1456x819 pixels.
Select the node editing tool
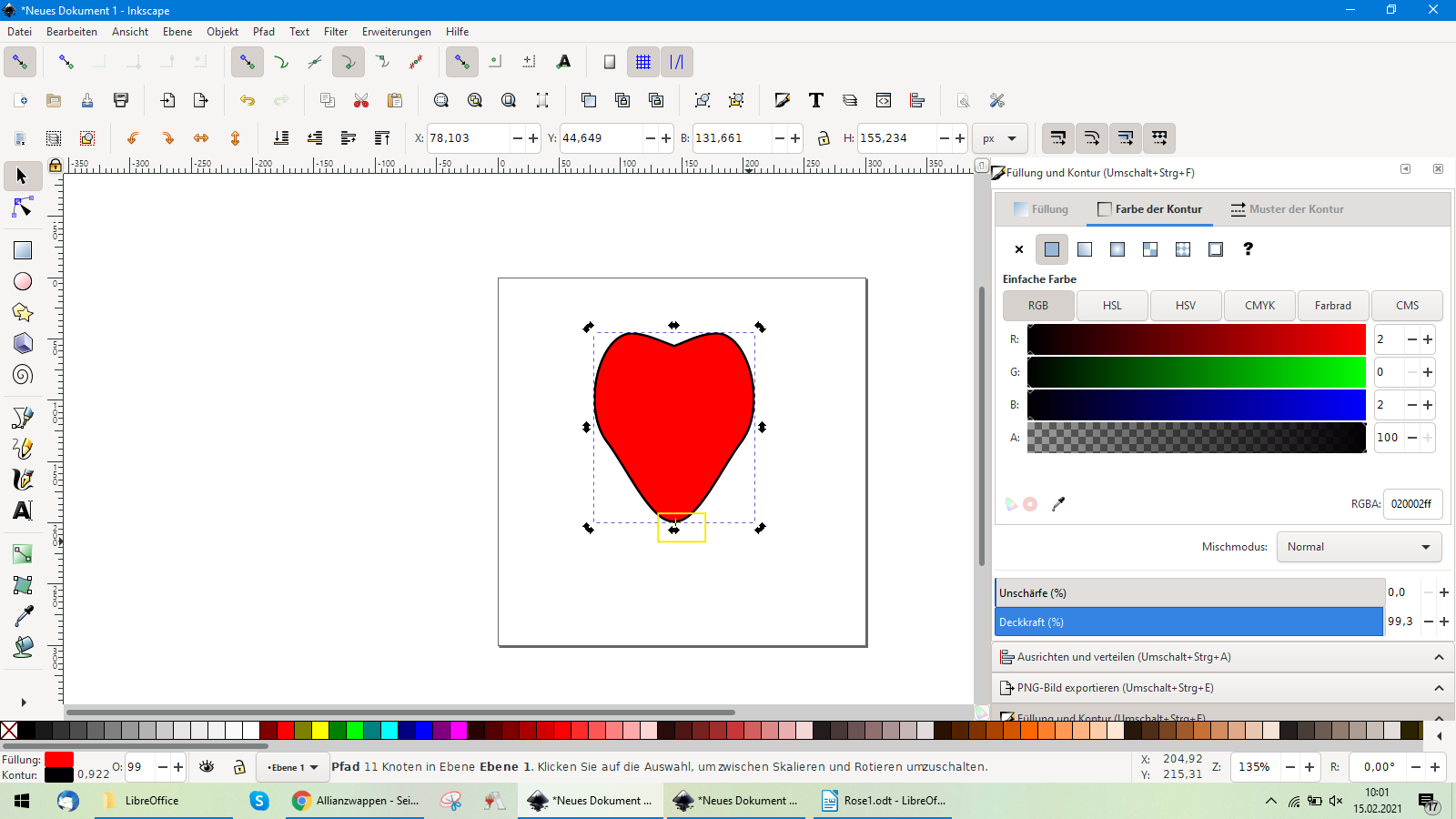click(x=23, y=208)
